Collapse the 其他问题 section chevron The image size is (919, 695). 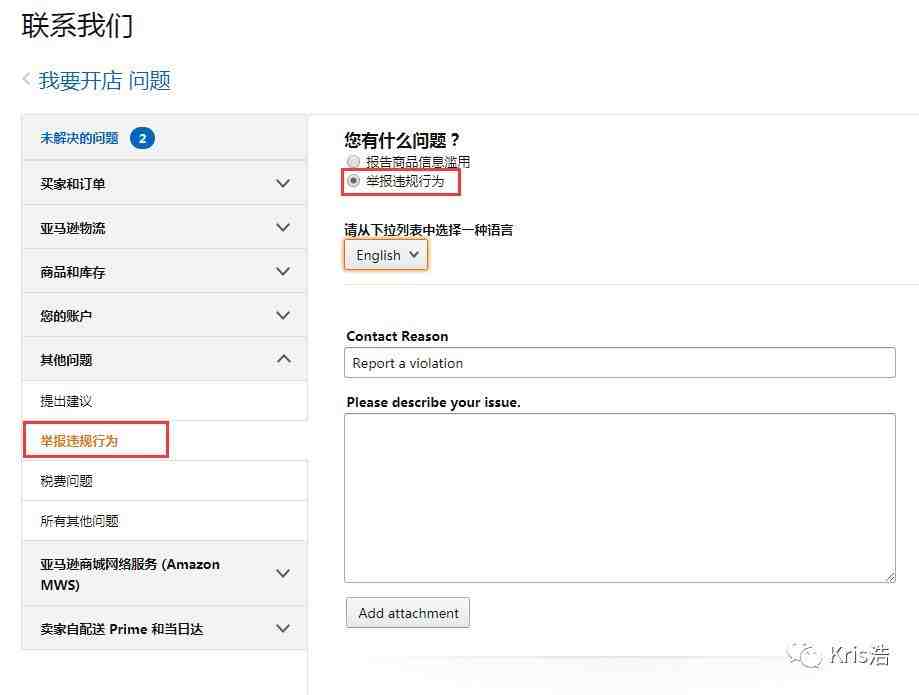pos(284,359)
